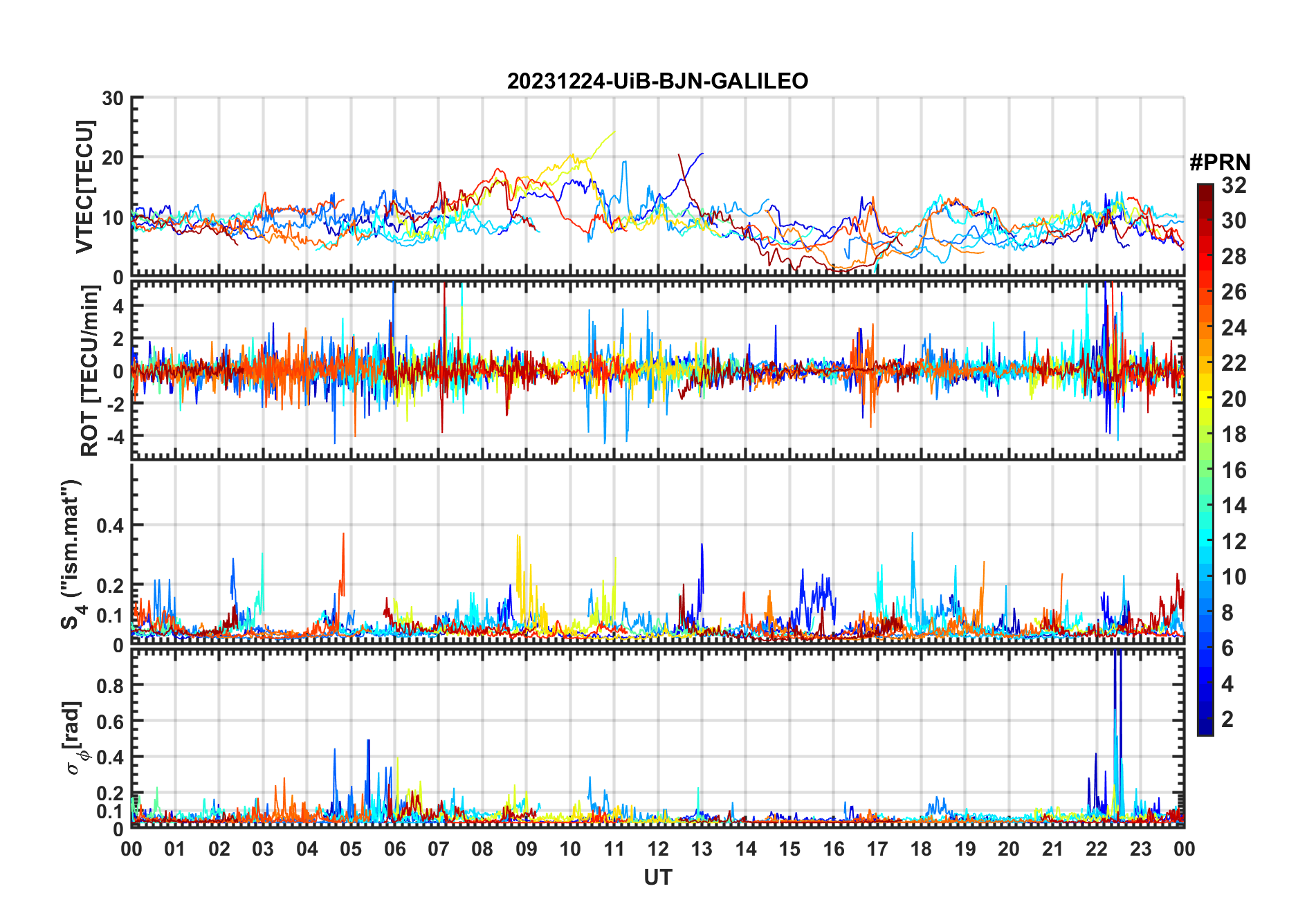
Task: Click VTEC axis tick label 30
Action: (113, 98)
